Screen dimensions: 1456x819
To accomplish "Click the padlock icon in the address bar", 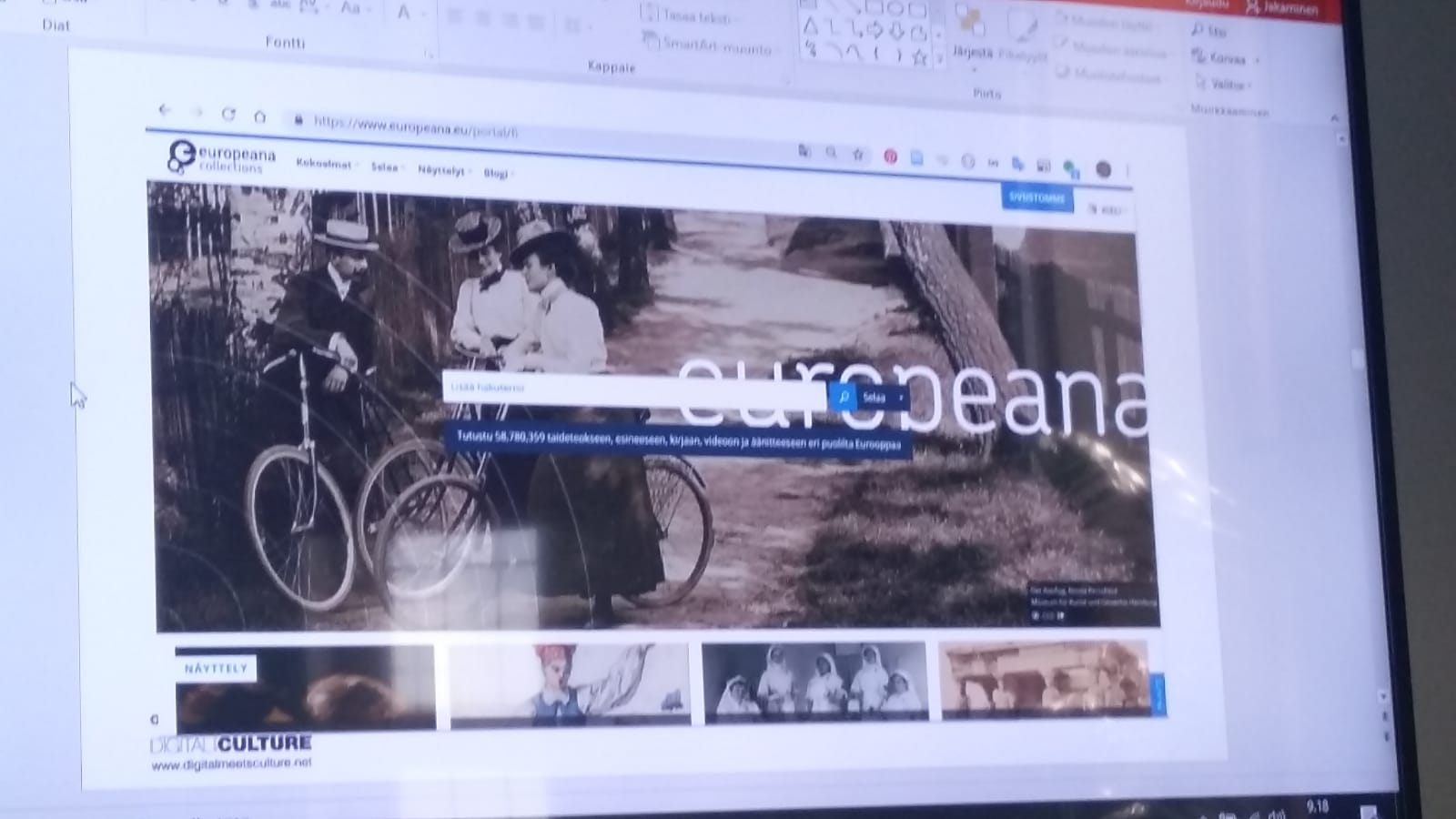I will click(298, 119).
